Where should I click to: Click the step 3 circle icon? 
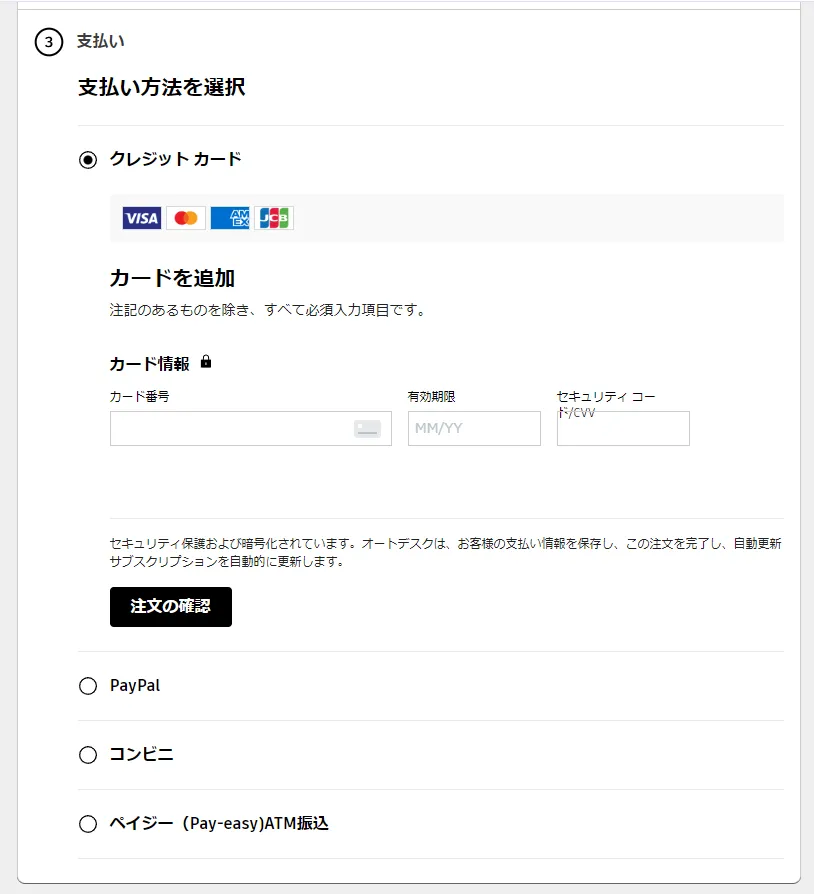pyautogui.click(x=48, y=43)
